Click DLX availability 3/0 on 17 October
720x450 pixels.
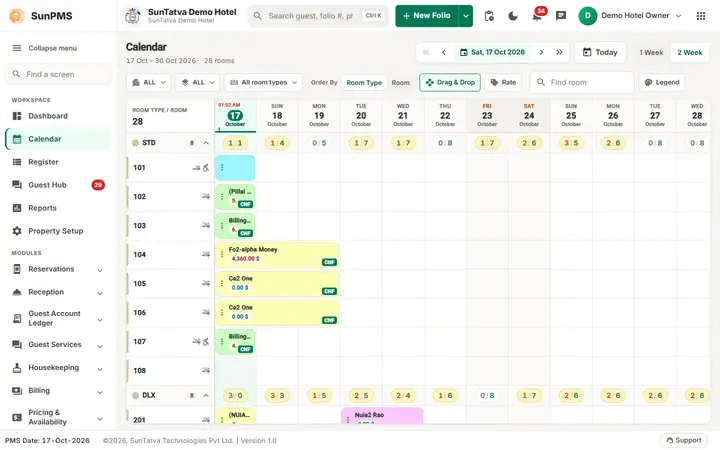click(235, 395)
